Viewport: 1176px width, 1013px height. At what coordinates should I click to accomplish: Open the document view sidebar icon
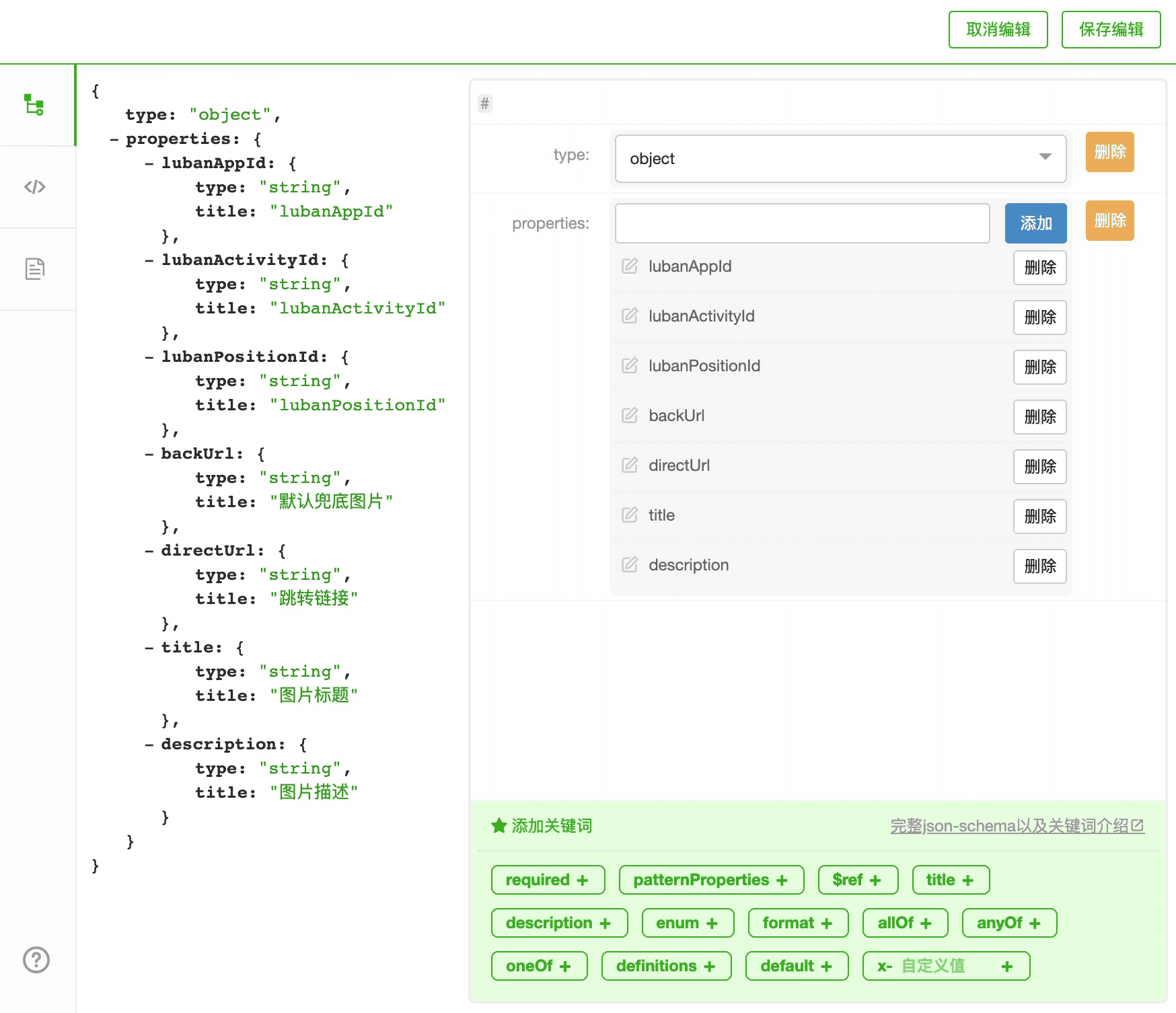click(35, 268)
